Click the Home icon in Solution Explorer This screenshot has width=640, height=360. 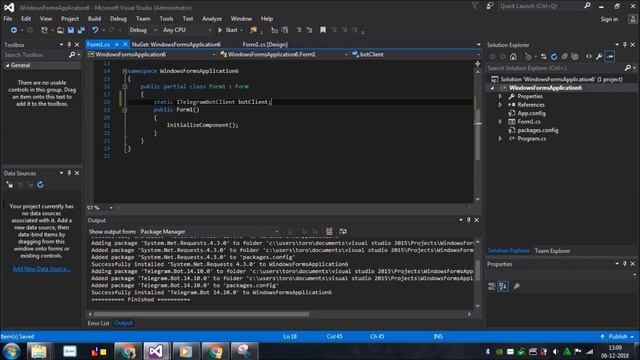coord(513,57)
